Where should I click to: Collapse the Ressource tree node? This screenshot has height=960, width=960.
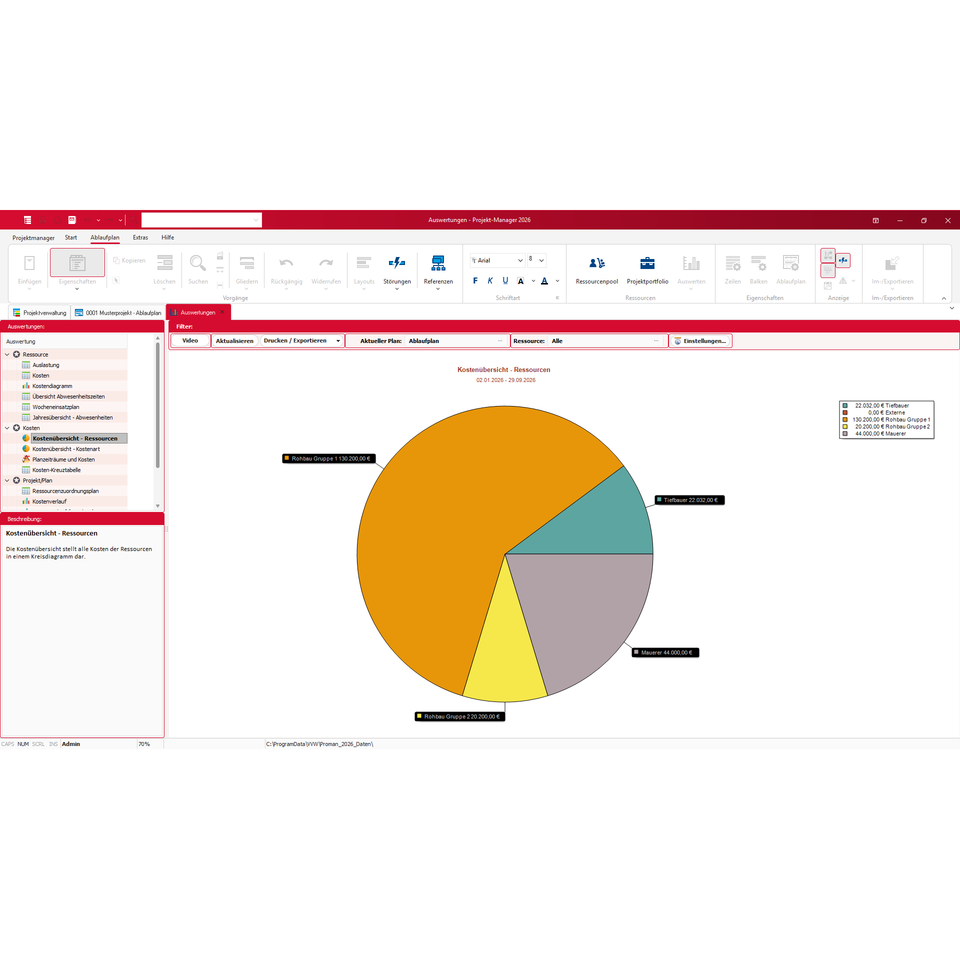7,354
